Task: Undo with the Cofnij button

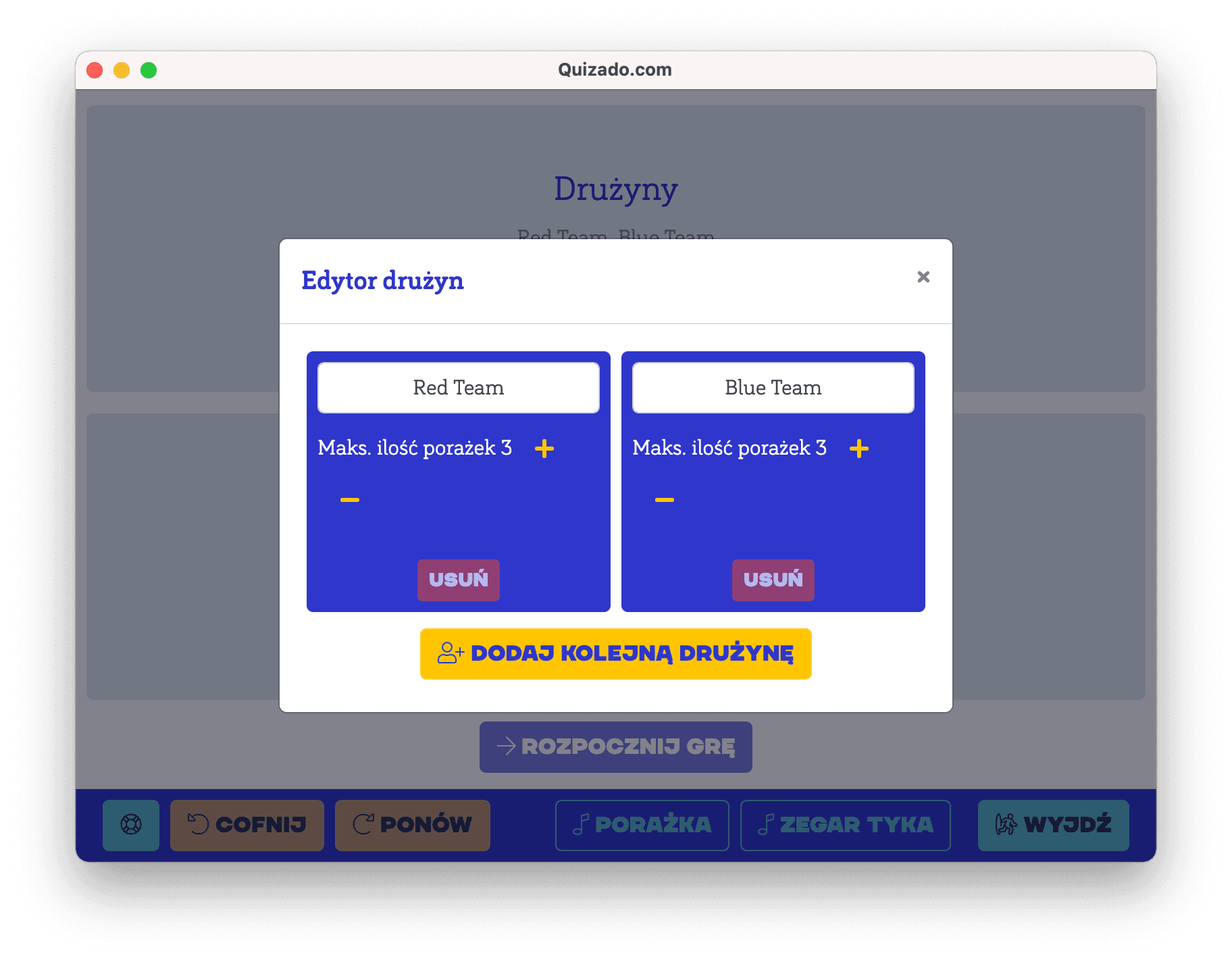Action: pos(247,825)
